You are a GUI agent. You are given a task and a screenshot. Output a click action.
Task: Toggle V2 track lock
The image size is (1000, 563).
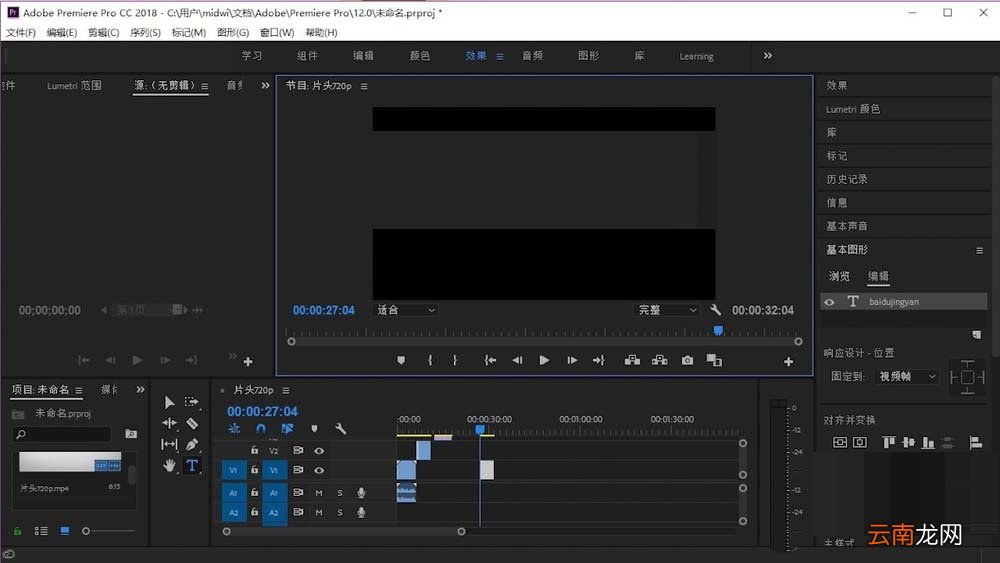[254, 450]
